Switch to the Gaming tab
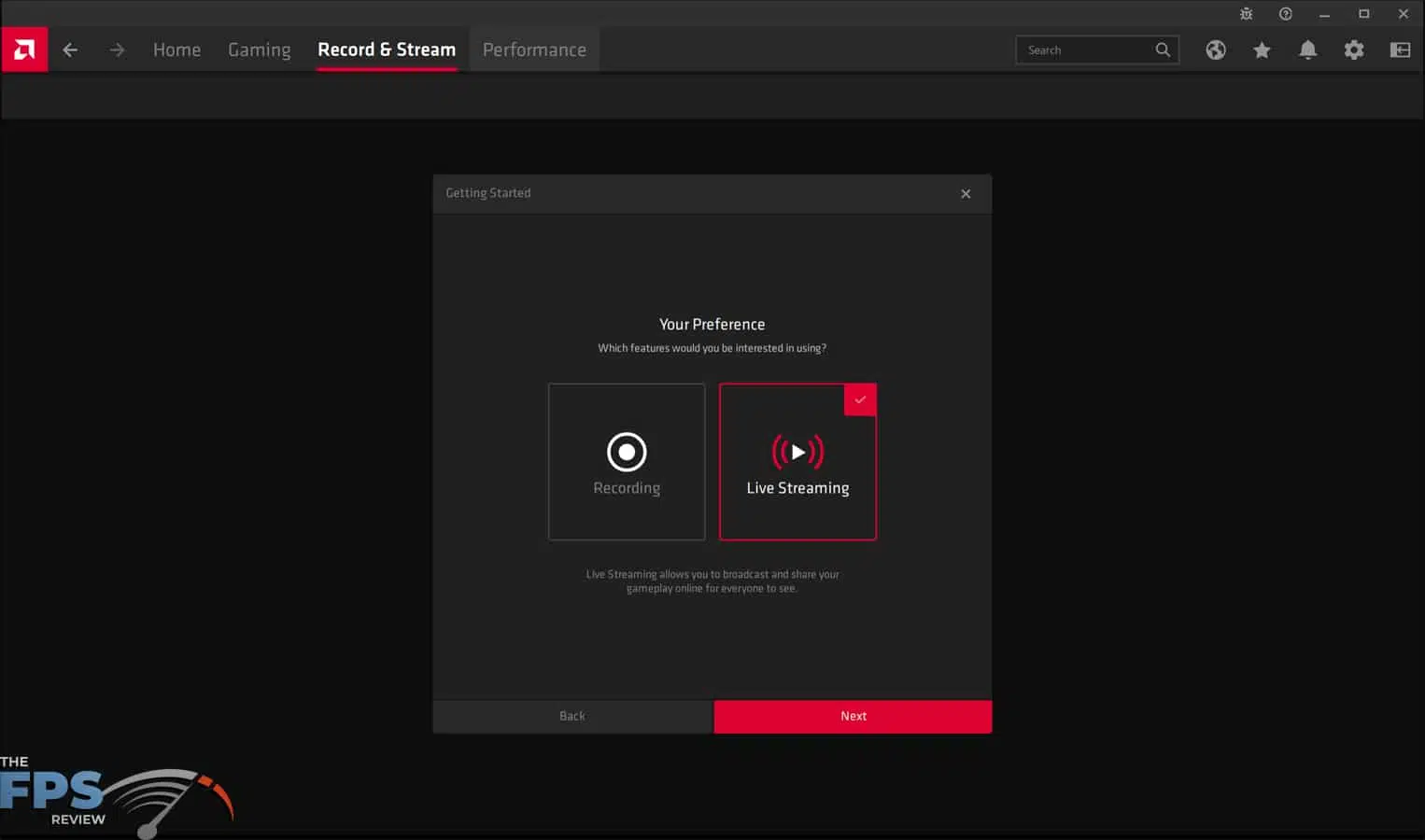 point(260,49)
